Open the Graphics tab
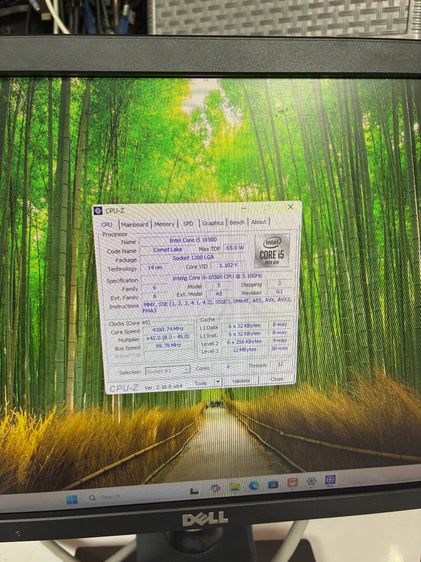 [213, 223]
